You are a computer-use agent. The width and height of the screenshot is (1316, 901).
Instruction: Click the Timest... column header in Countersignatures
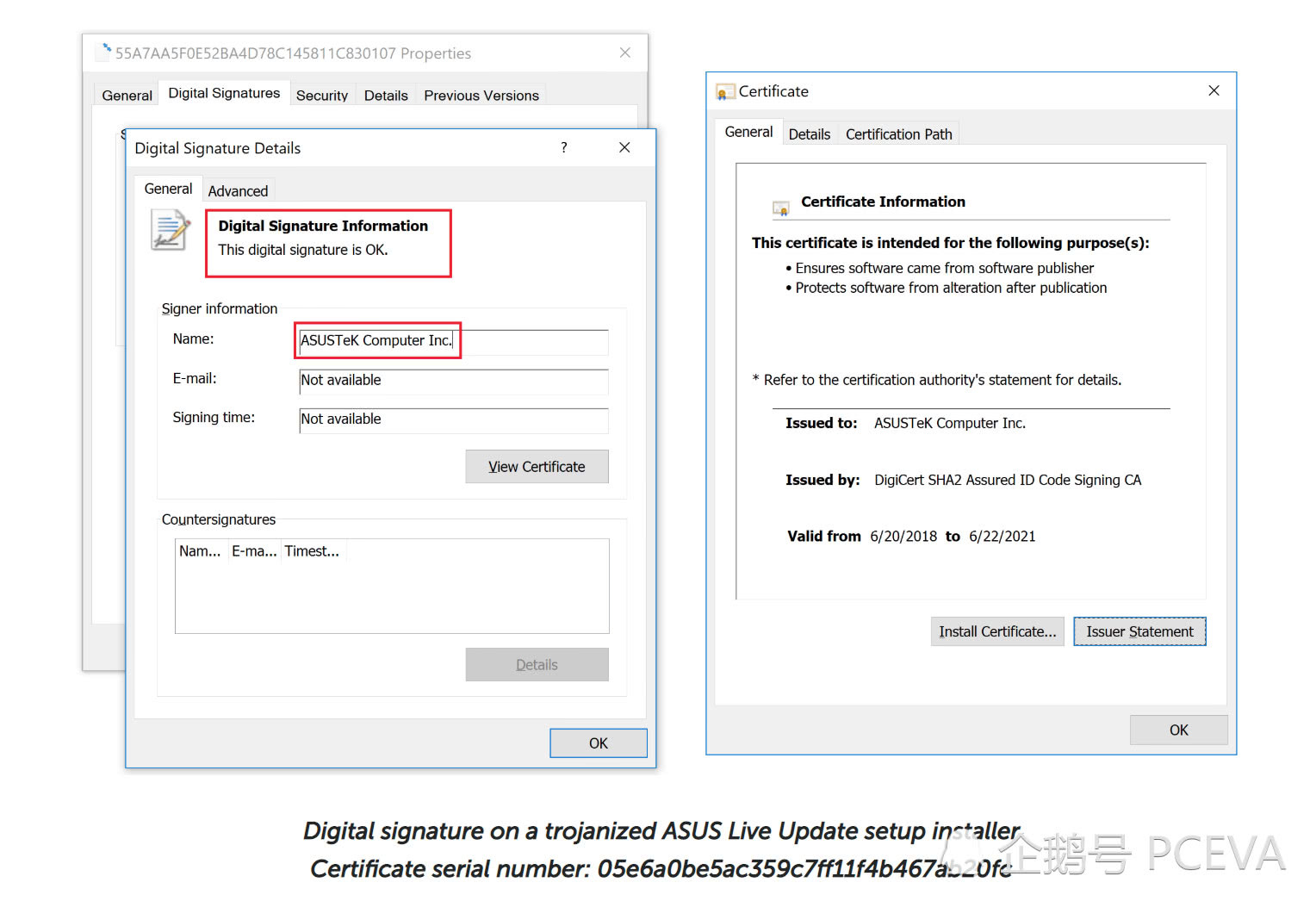click(313, 551)
